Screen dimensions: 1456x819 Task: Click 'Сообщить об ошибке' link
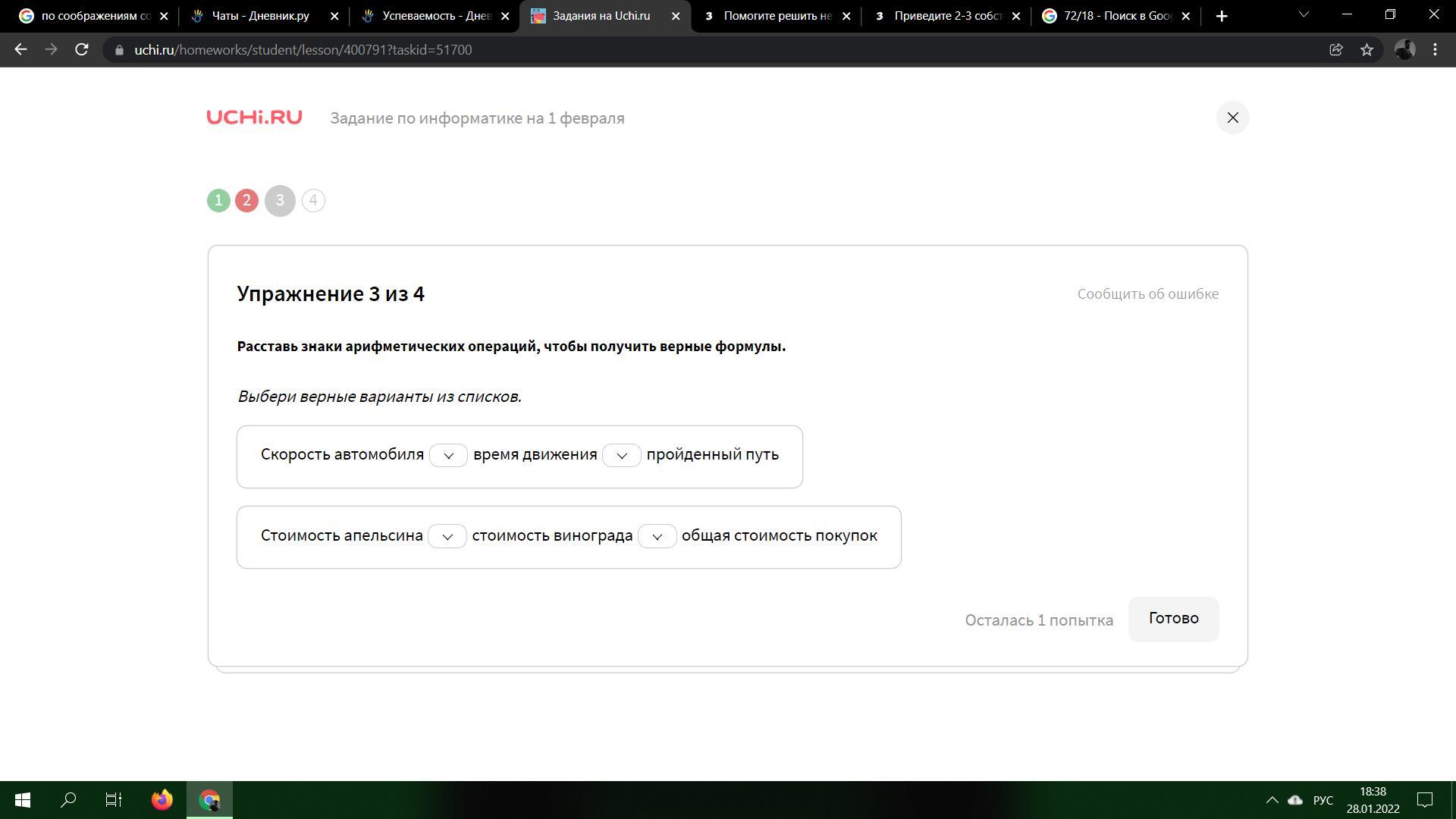[1147, 294]
